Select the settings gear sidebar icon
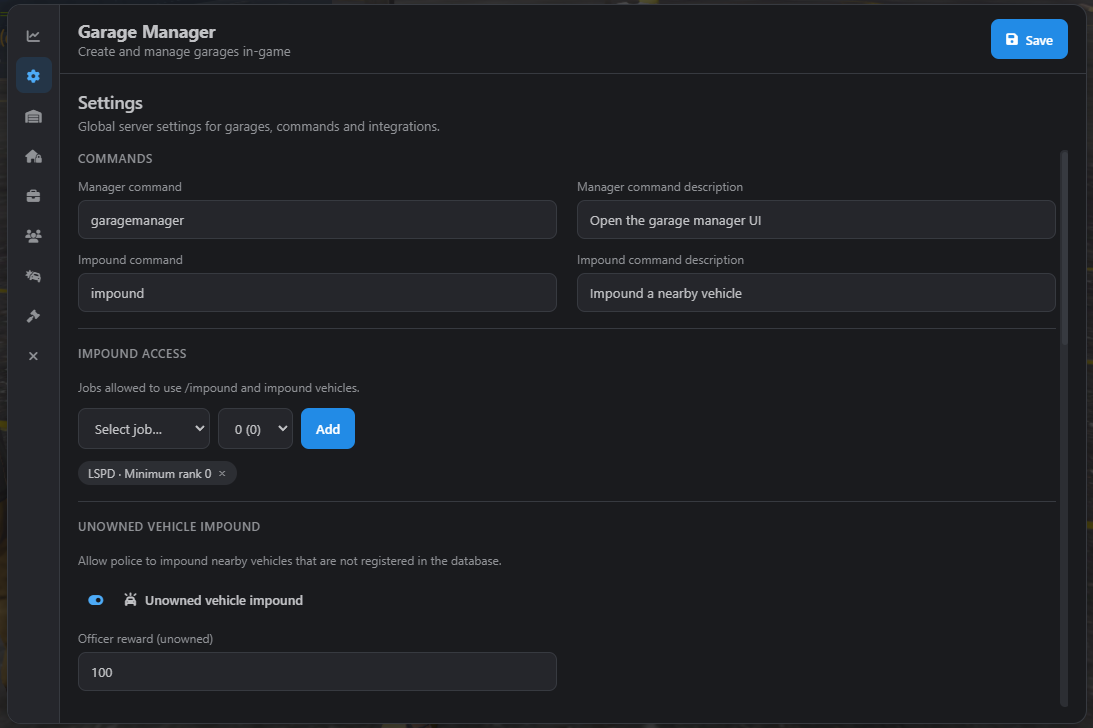Screen dimensions: 1093x728 33,76
